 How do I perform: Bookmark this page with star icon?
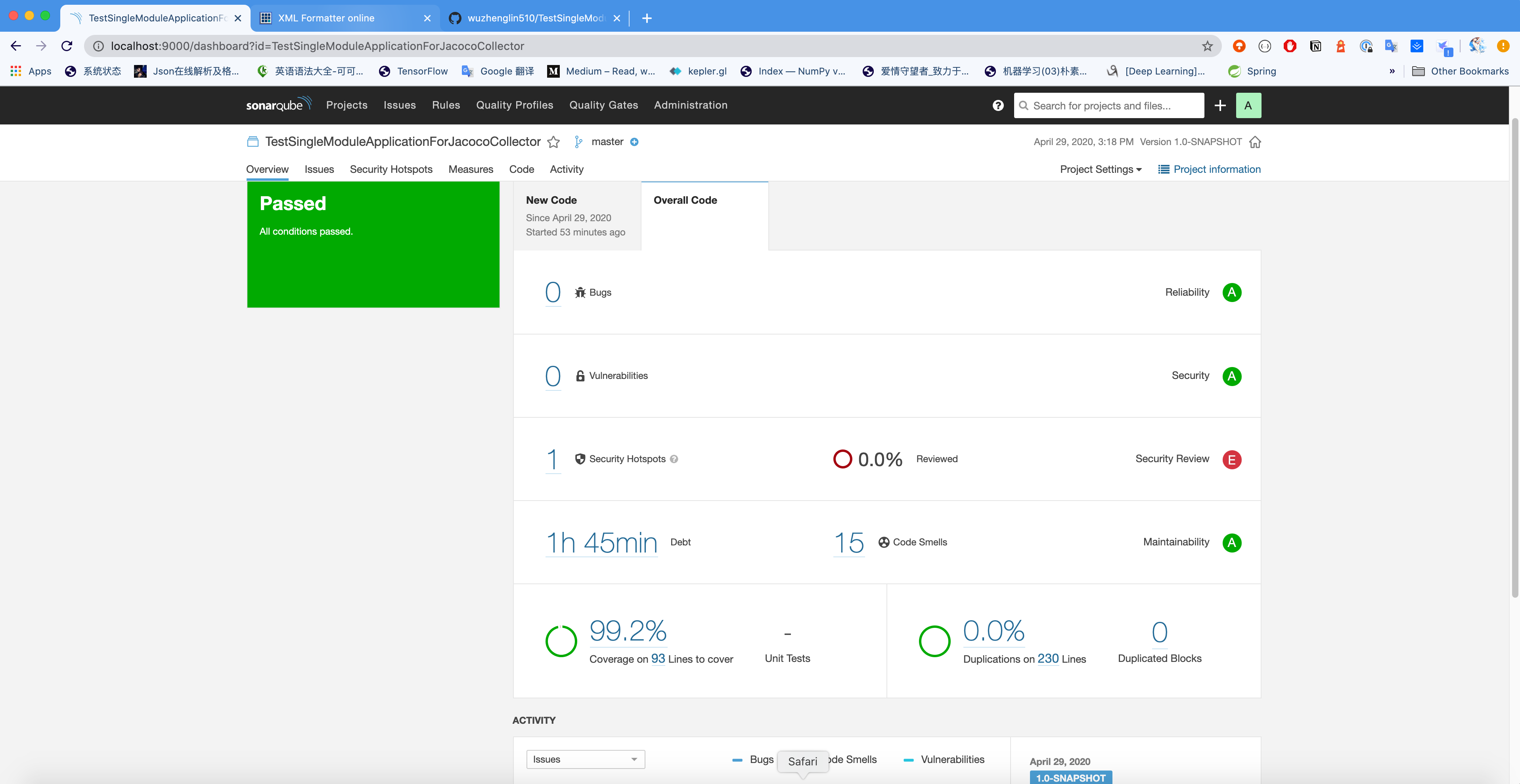point(1207,46)
